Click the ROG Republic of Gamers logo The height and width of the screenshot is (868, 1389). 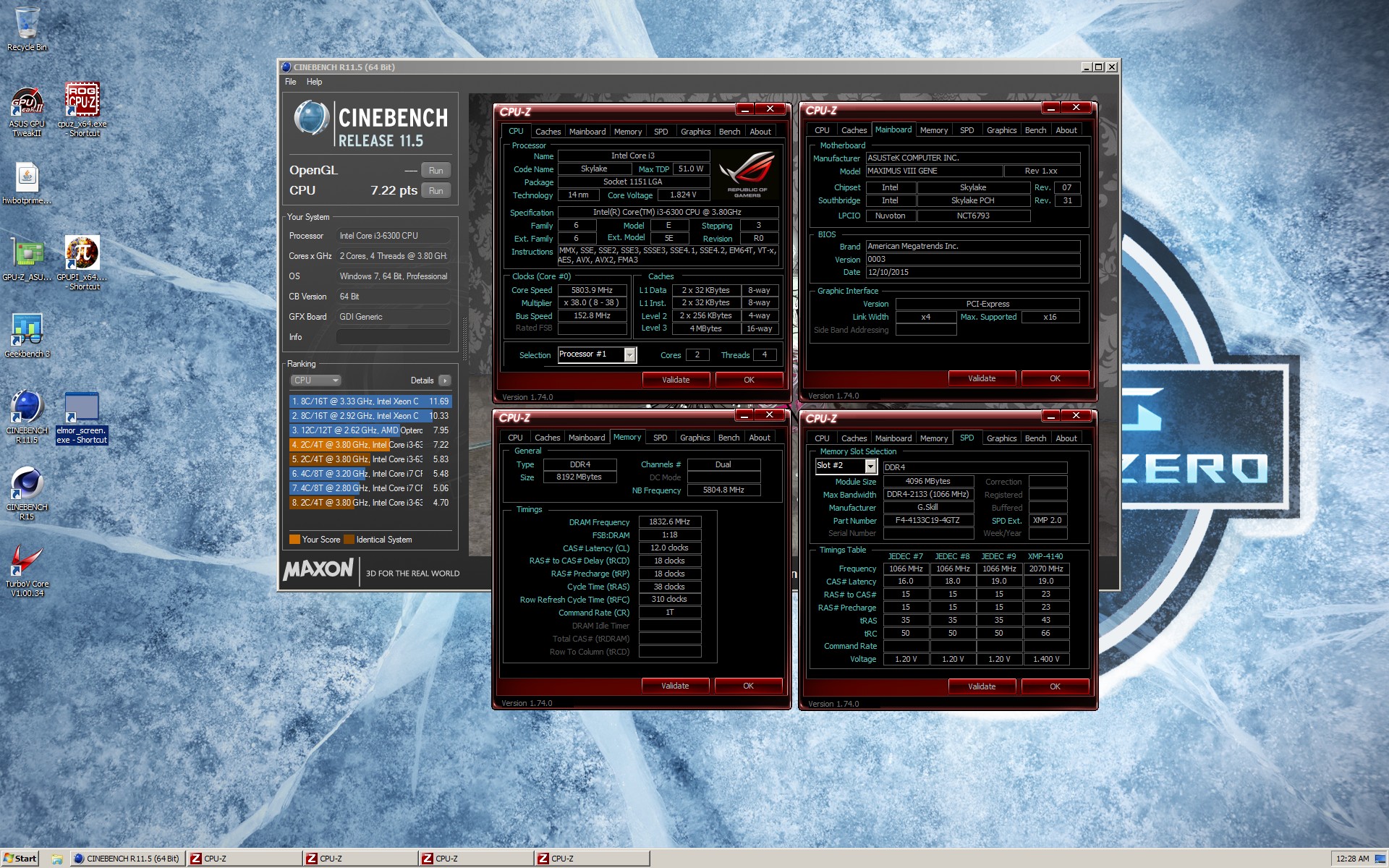click(747, 174)
